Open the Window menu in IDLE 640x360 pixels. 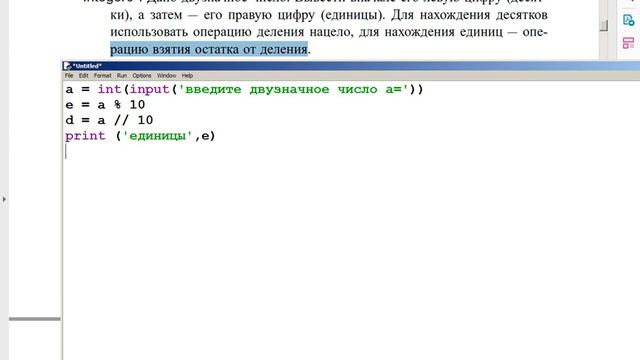167,76
